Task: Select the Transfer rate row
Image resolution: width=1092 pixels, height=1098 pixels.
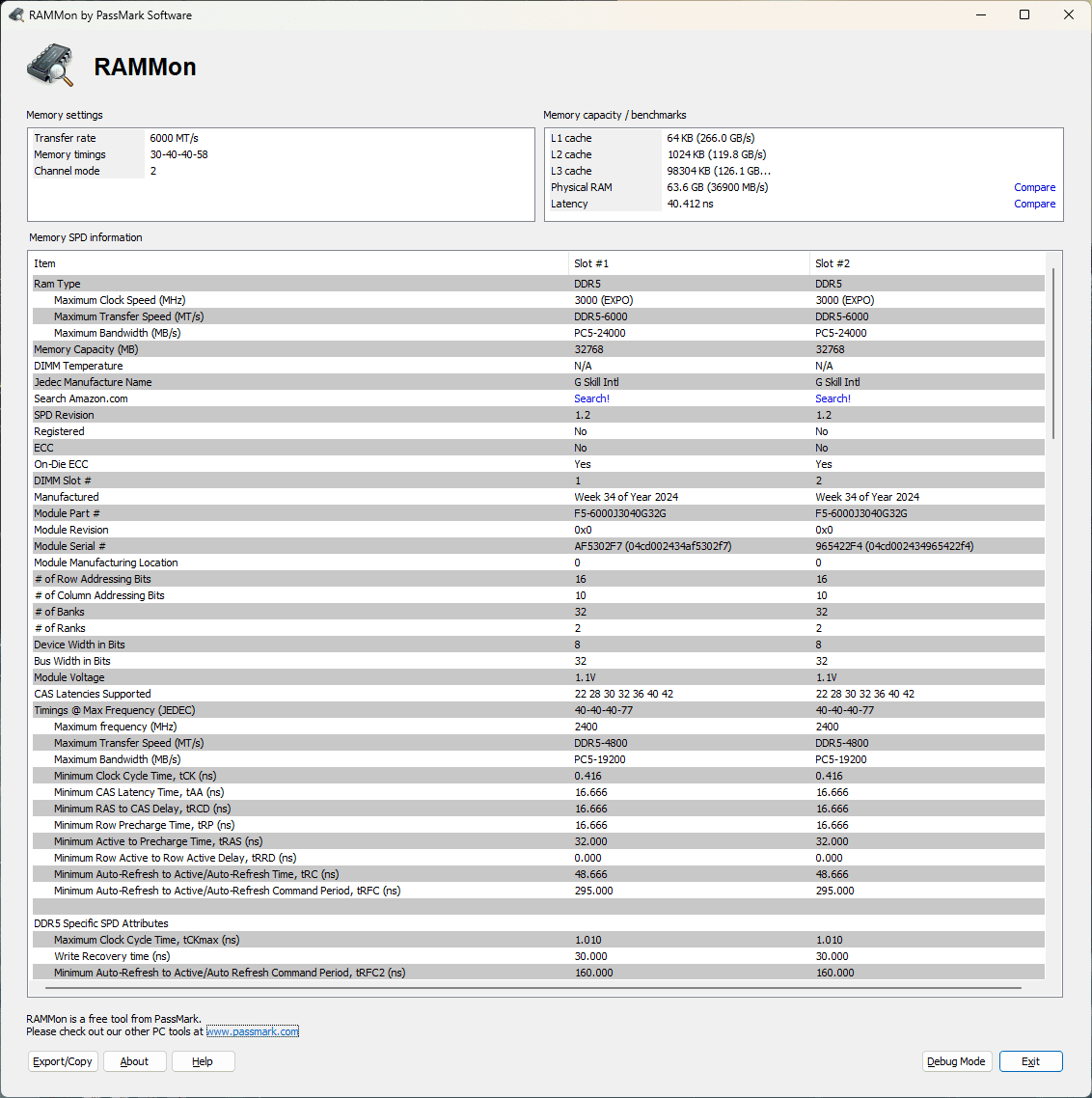Action: [x=280, y=138]
